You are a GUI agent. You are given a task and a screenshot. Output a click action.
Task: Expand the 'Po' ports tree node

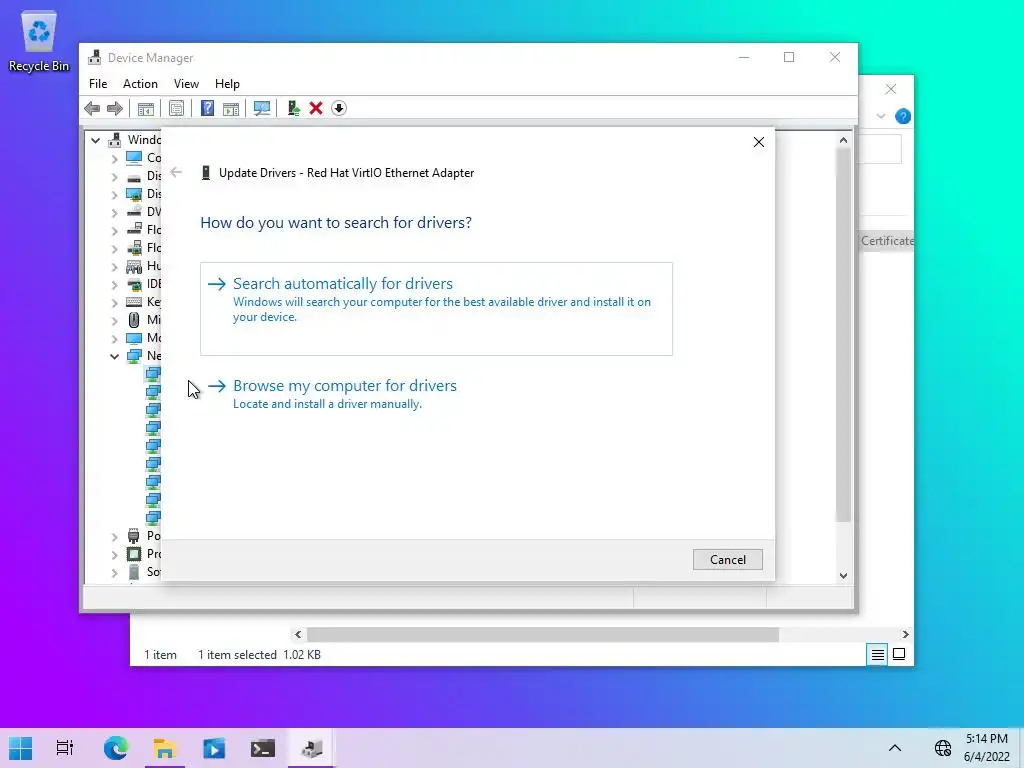point(114,536)
